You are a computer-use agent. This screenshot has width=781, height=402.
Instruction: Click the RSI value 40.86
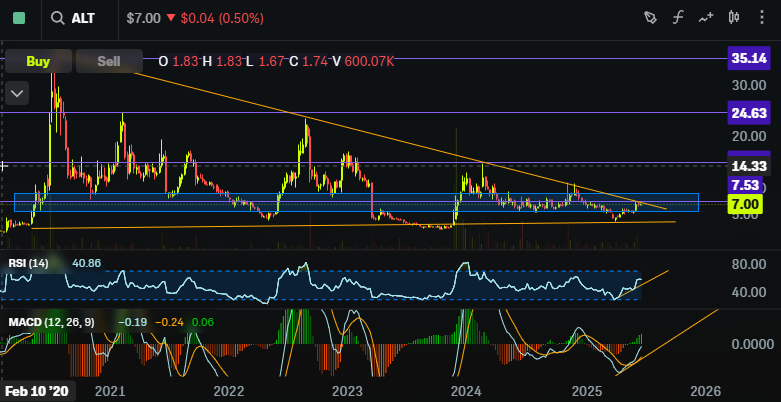(x=86, y=264)
